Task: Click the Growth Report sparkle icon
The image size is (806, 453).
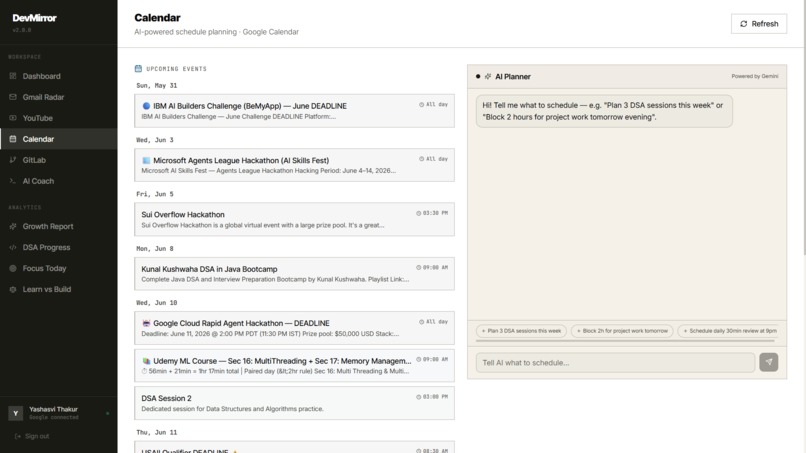Action: click(13, 226)
